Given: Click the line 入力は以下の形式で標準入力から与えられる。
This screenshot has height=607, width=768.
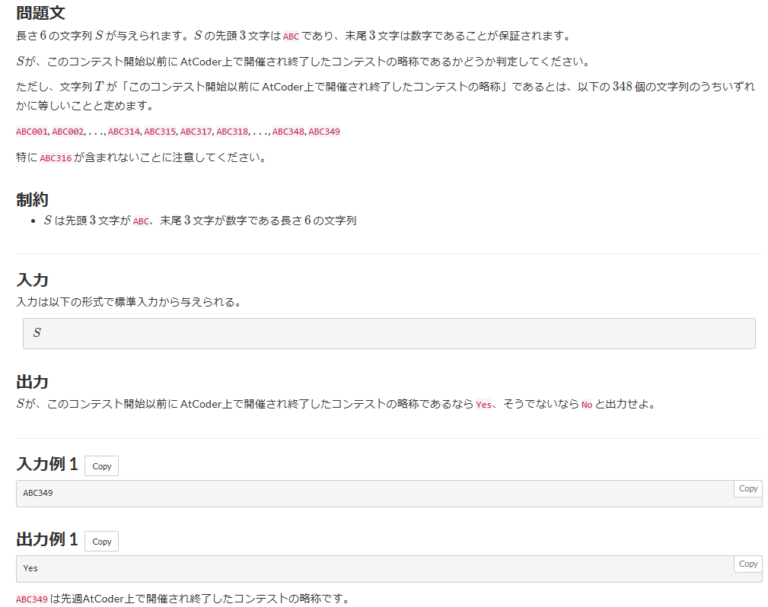Looking at the screenshot, I should 129,302.
